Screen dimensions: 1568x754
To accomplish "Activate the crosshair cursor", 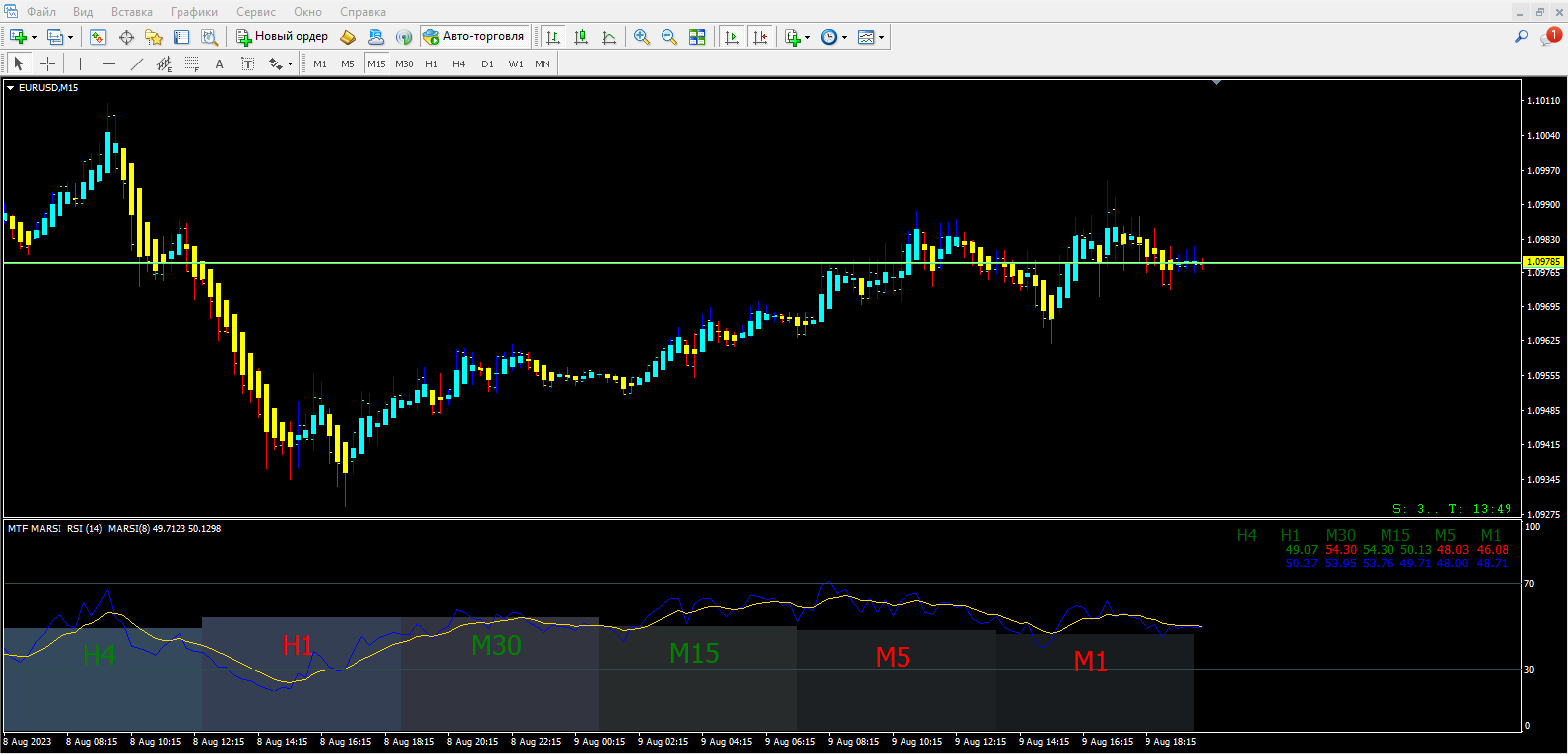I will 47,63.
